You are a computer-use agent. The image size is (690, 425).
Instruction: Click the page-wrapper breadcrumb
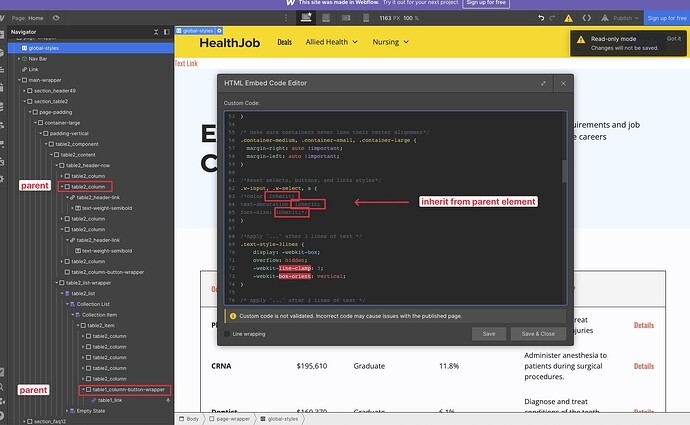click(x=229, y=419)
